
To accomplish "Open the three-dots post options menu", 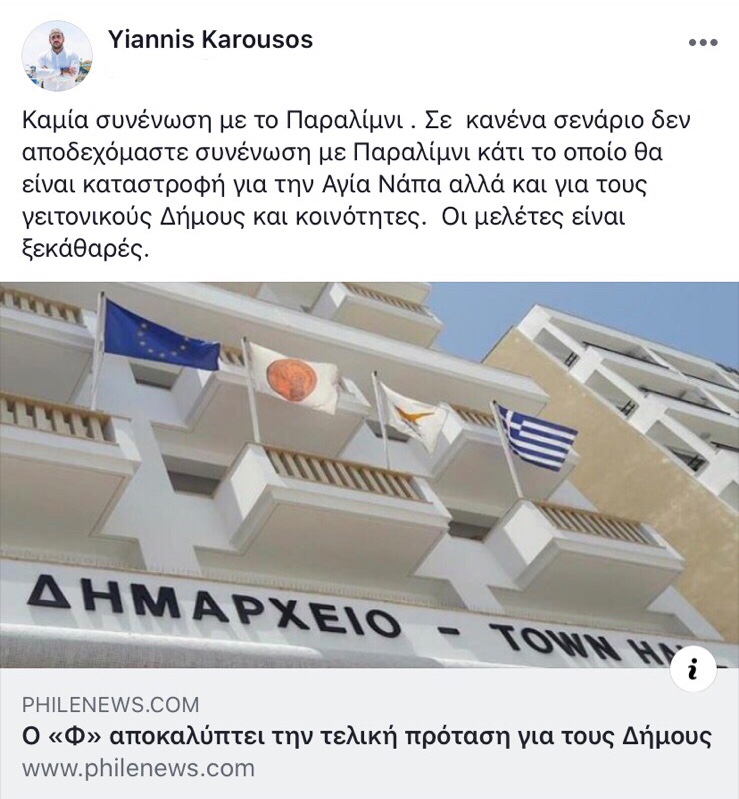I will click(703, 43).
